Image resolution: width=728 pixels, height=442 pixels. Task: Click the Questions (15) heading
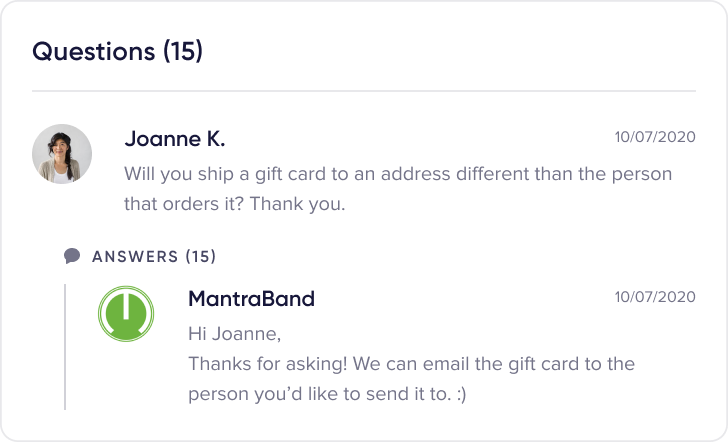[x=117, y=52]
